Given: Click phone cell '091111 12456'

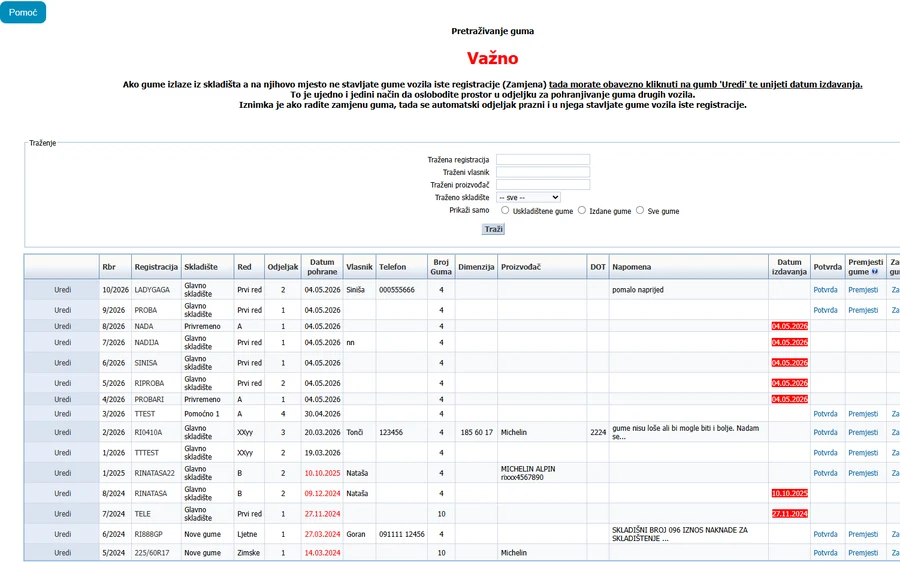Looking at the screenshot, I should click(402, 534).
